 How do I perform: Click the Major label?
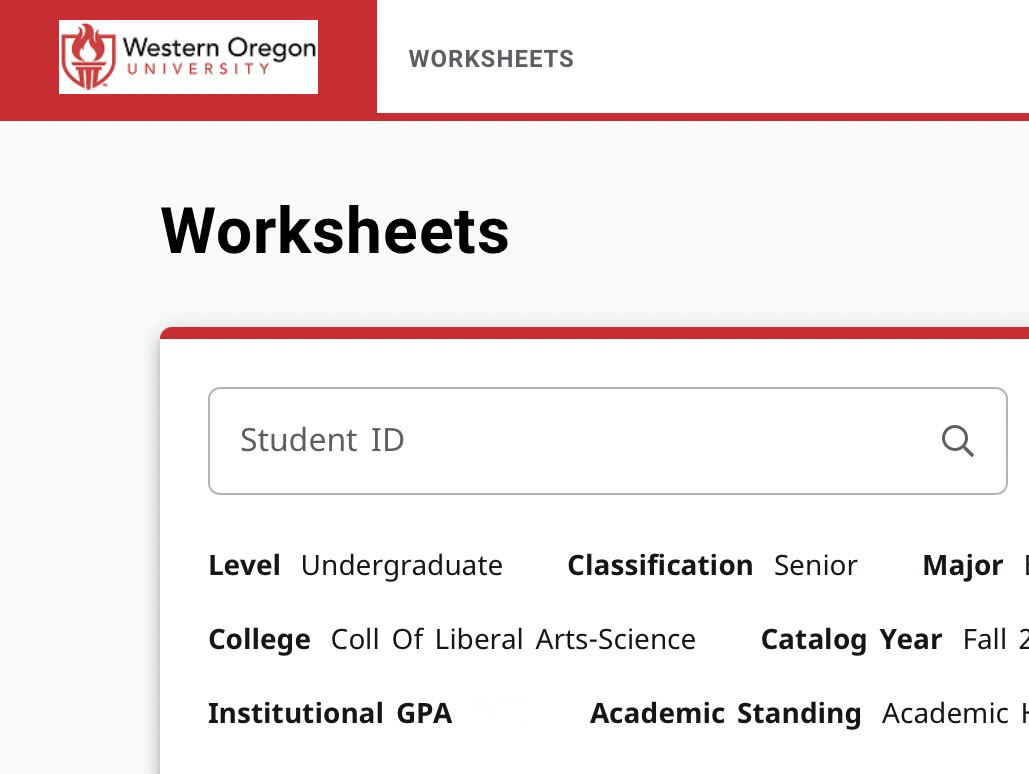(962, 565)
